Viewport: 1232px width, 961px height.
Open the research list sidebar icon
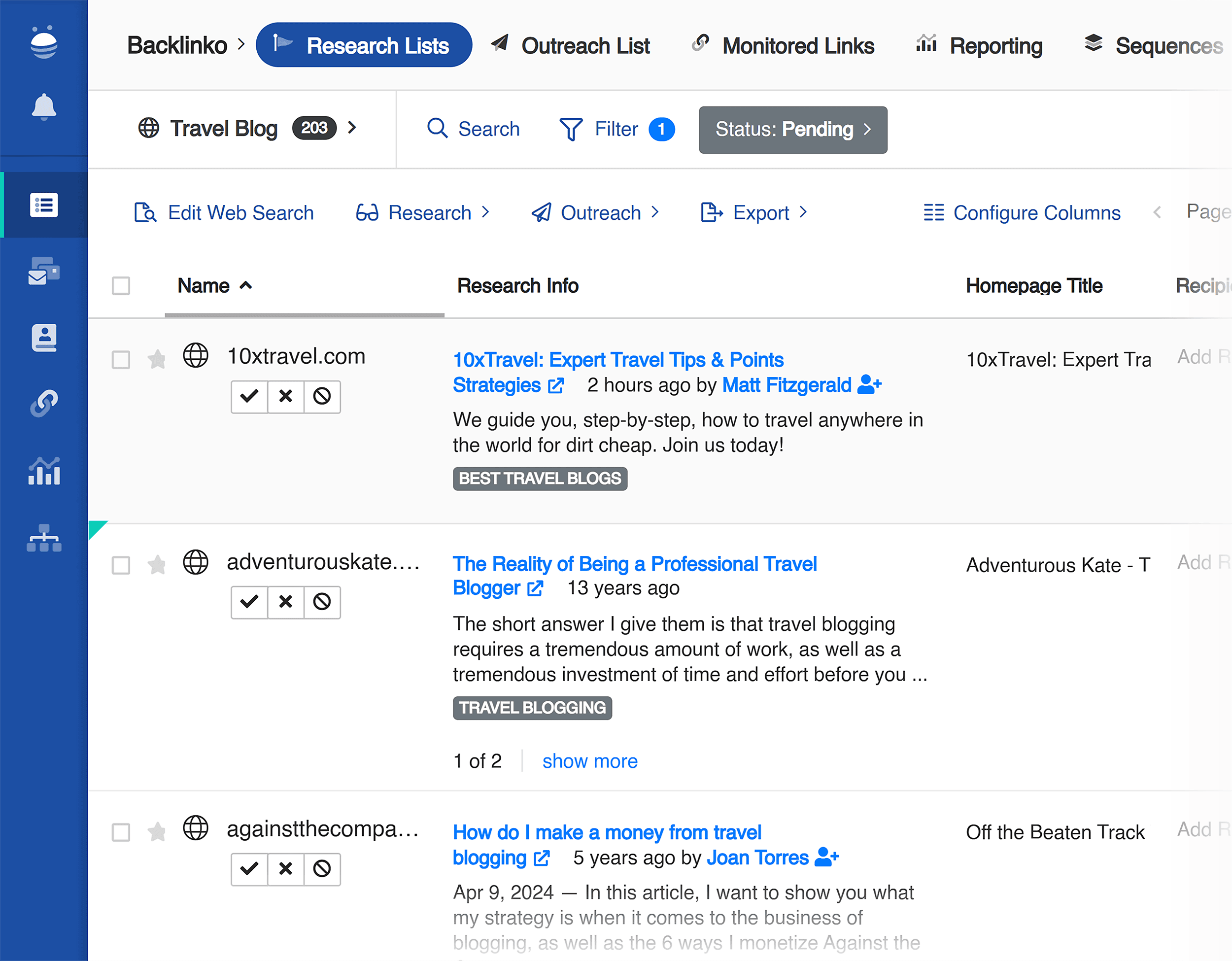44,206
